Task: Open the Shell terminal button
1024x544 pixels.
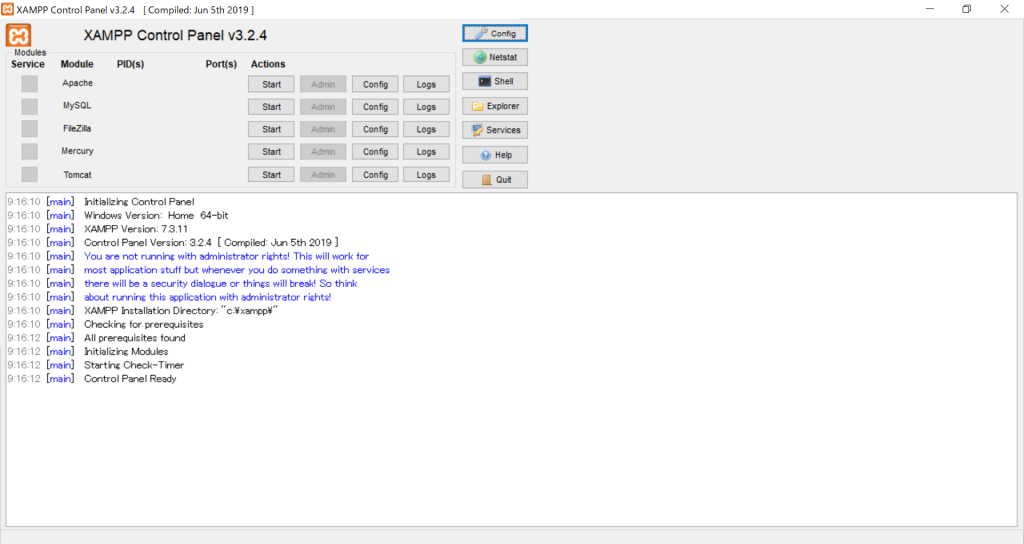Action: 494,82
